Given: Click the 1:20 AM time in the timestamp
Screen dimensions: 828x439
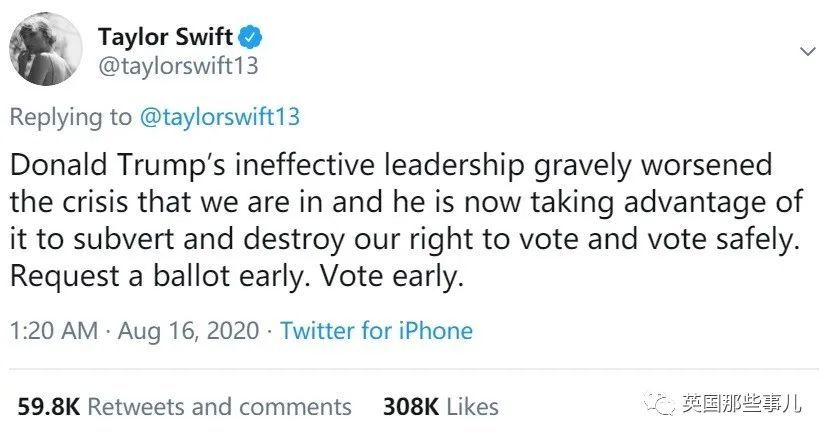Looking at the screenshot, I should 50,331.
